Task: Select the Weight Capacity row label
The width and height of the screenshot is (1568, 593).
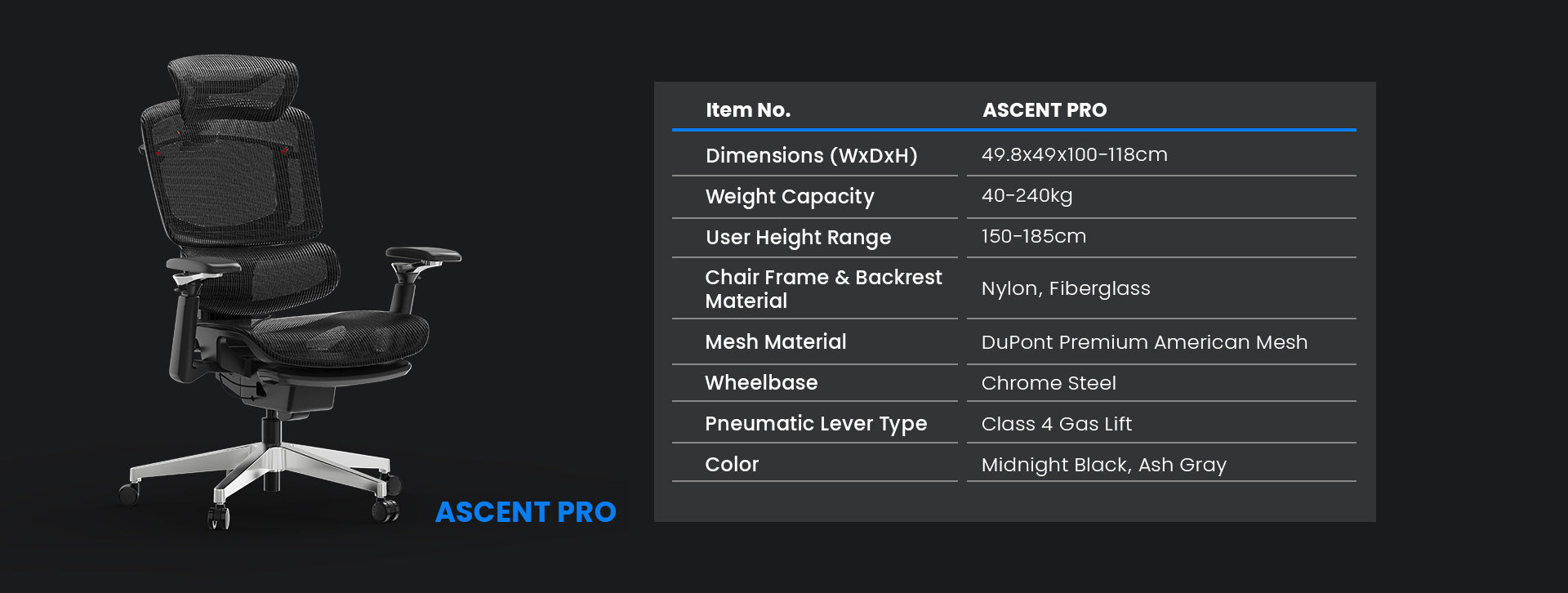Action: click(x=790, y=196)
